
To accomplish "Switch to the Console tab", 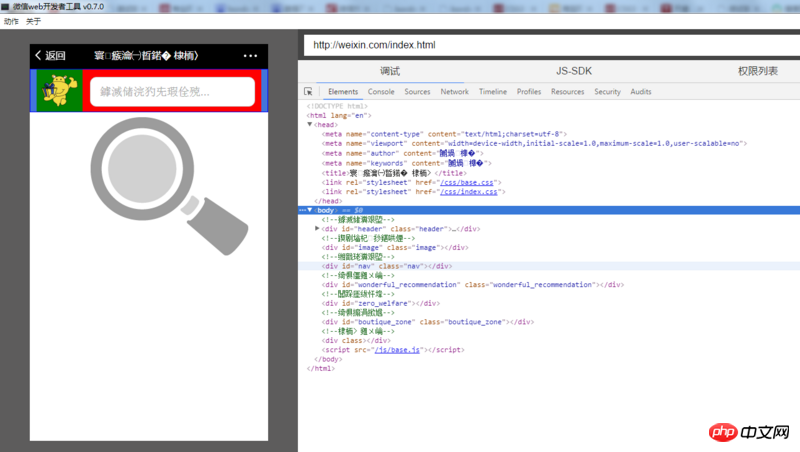I will click(381, 91).
